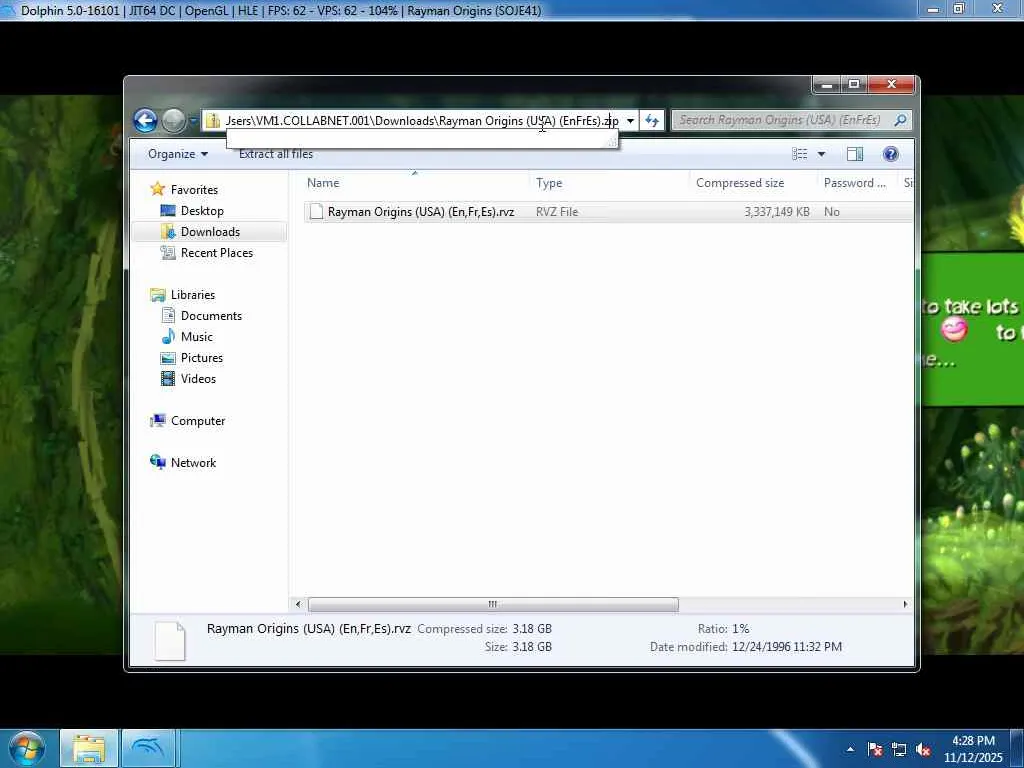Toggle the preview pane
Image resolution: width=1024 pixels, height=768 pixels.
coord(855,154)
